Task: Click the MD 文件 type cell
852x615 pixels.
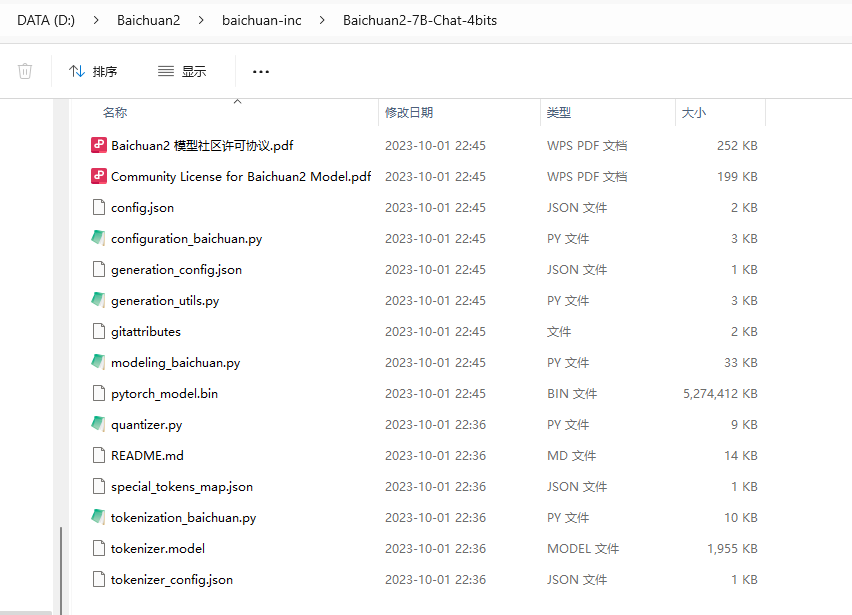Action: click(571, 455)
